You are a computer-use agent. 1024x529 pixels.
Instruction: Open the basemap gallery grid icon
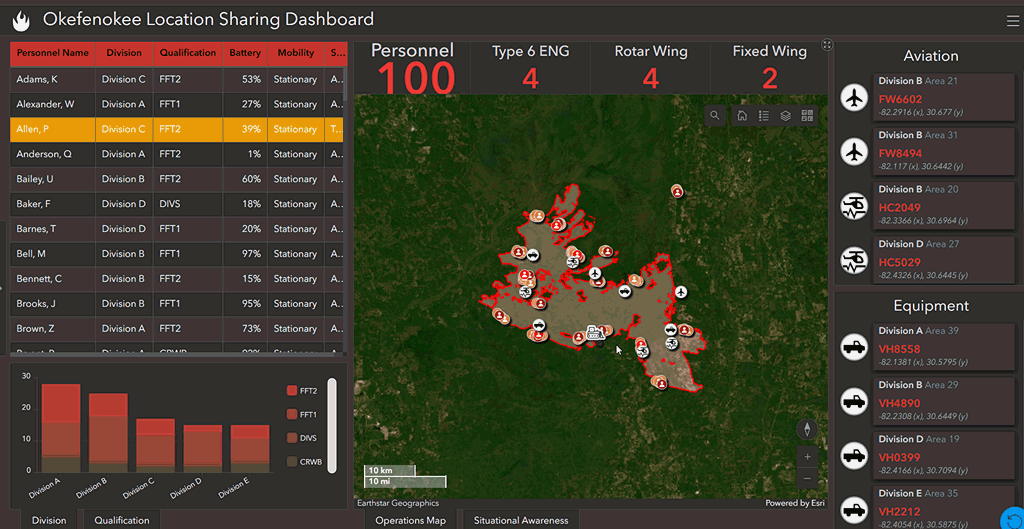(x=807, y=116)
